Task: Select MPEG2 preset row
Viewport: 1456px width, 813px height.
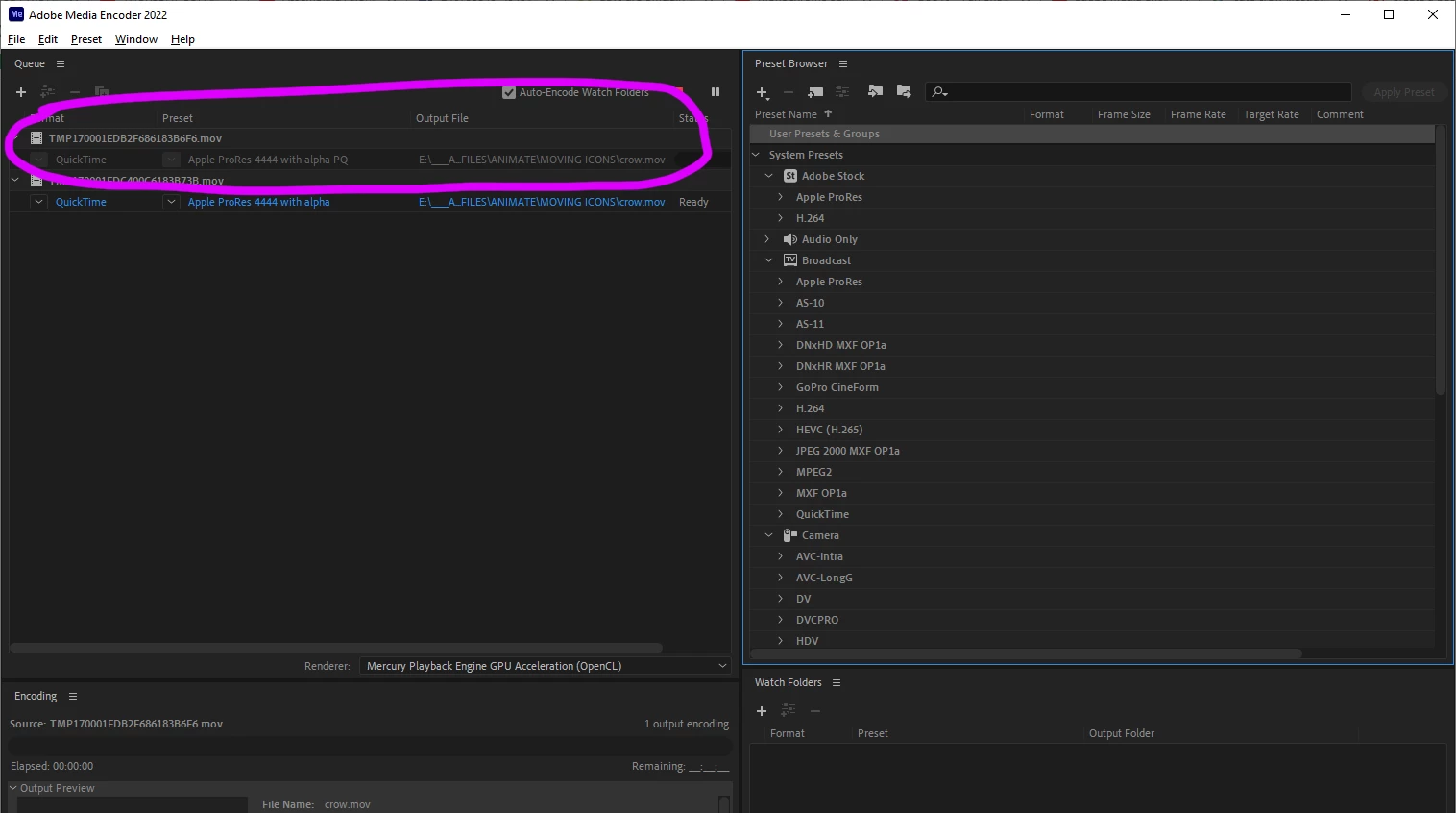Action: pos(1092,472)
